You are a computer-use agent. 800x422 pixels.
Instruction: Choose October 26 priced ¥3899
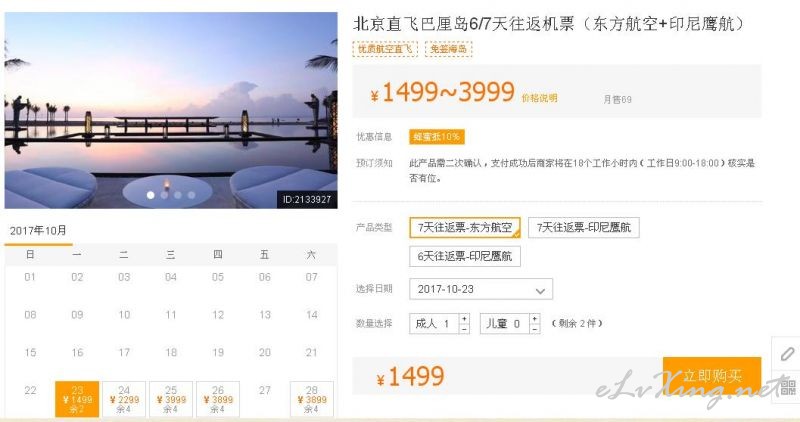218,399
